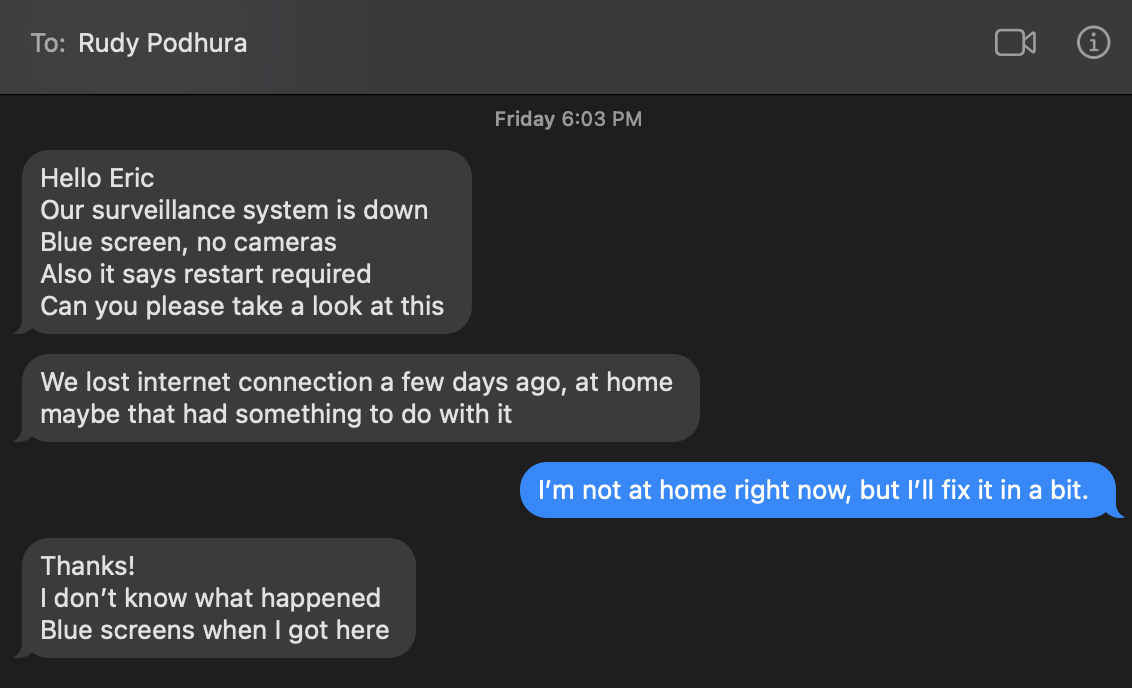Click "I don't know what happened" line
This screenshot has height=688, width=1132.
click(210, 598)
